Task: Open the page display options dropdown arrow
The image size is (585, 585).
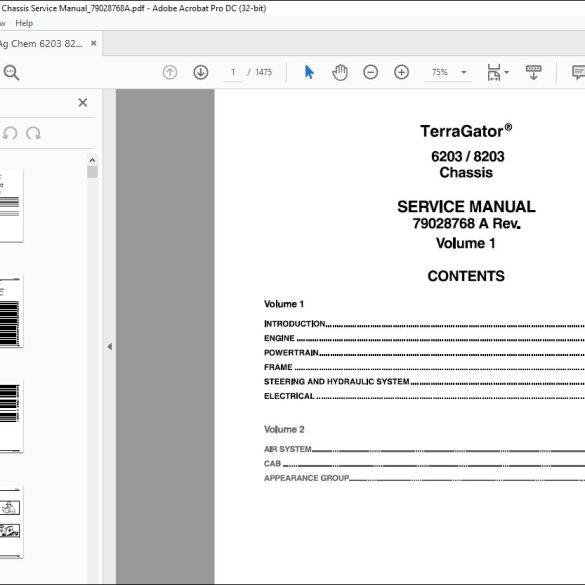Action: [x=507, y=72]
